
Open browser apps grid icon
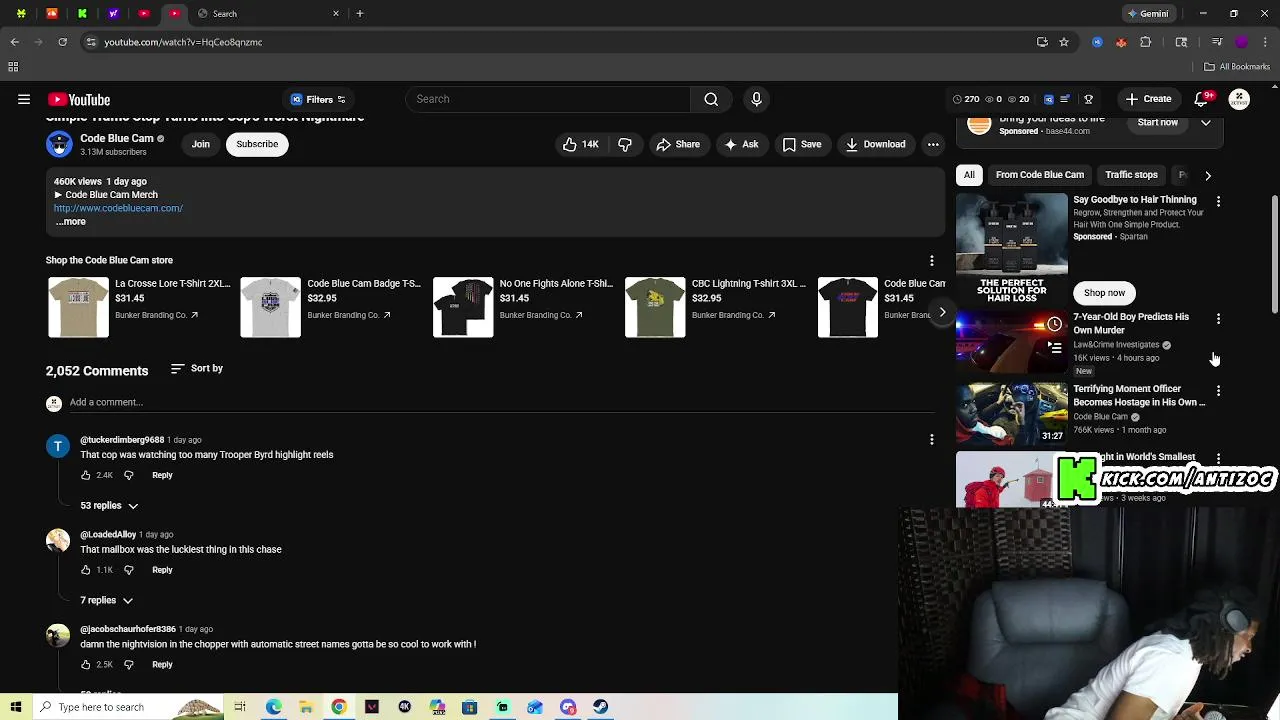click(13, 67)
